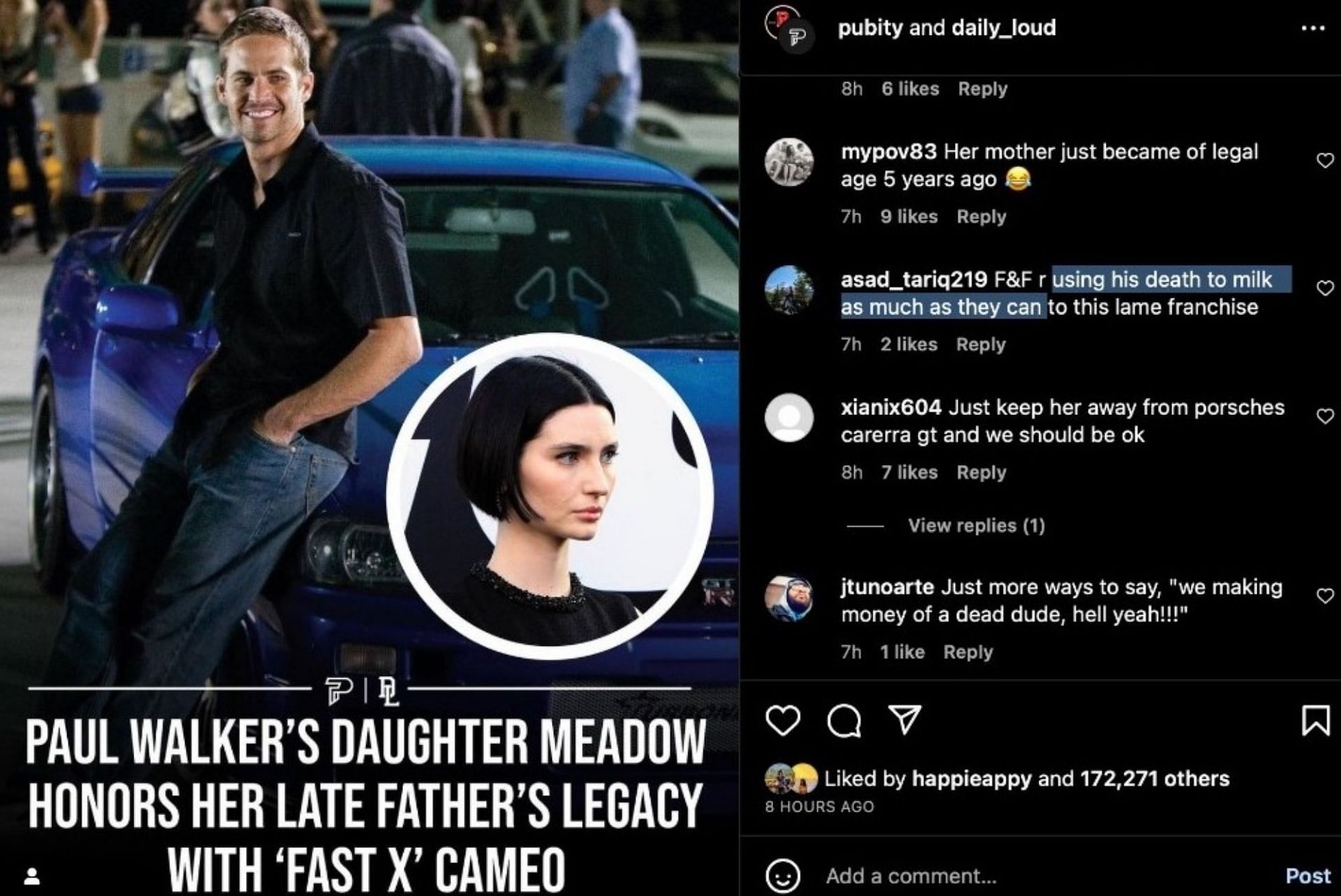This screenshot has width=1341, height=896.
Task: Like asad_tariq219's comment
Action: tap(1325, 288)
